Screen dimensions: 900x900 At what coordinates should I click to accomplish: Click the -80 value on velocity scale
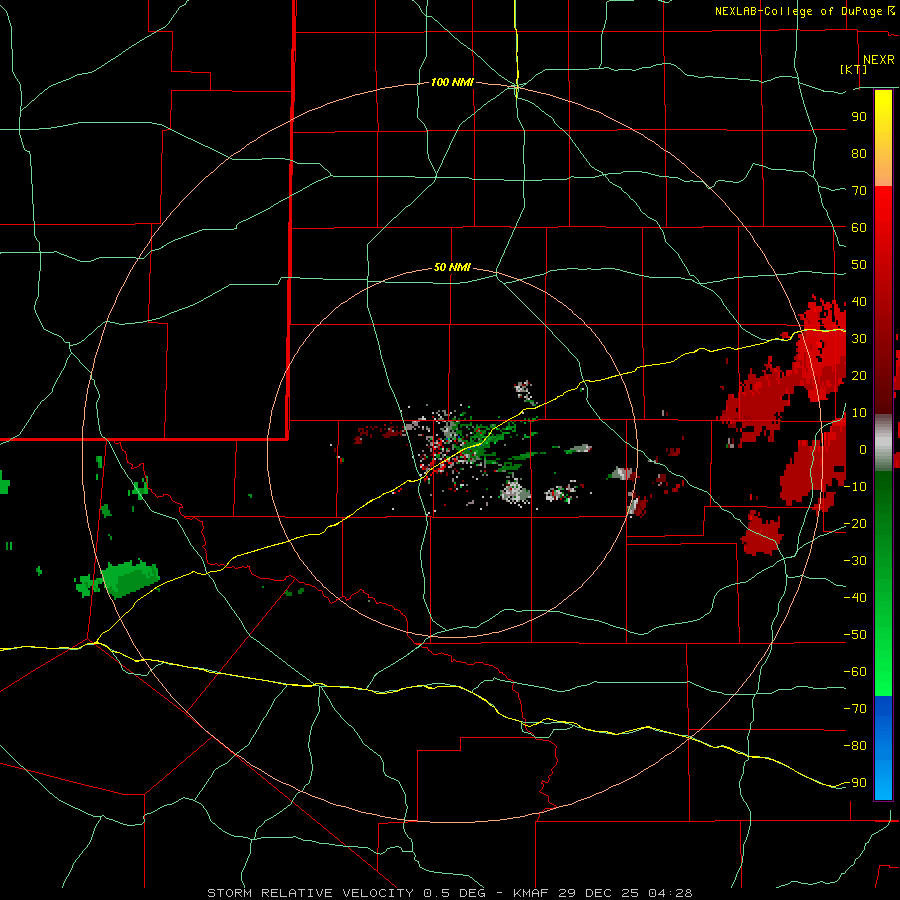pyautogui.click(x=855, y=746)
